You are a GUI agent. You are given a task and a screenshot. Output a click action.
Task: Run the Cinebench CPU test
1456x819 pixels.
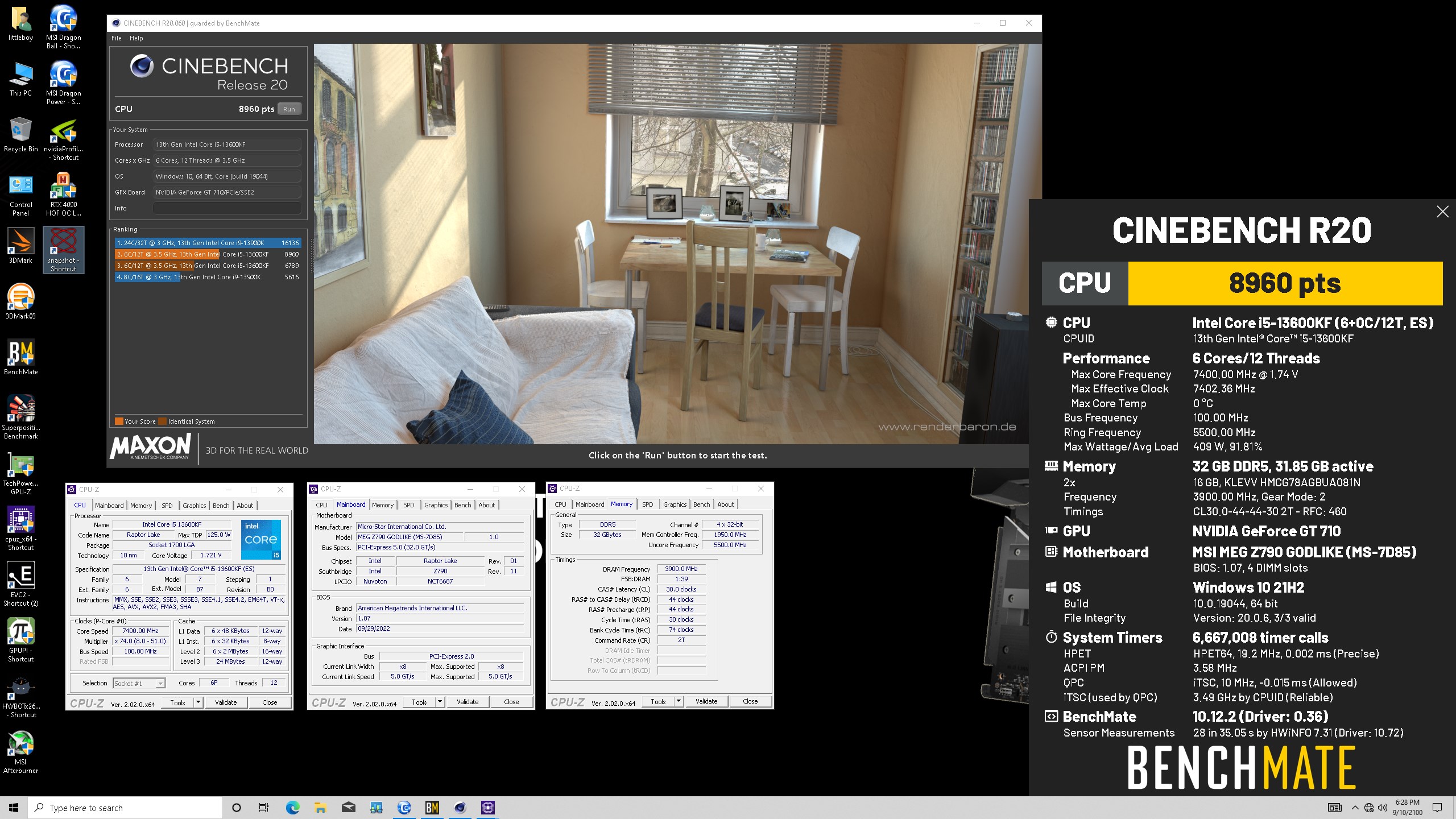click(x=289, y=109)
